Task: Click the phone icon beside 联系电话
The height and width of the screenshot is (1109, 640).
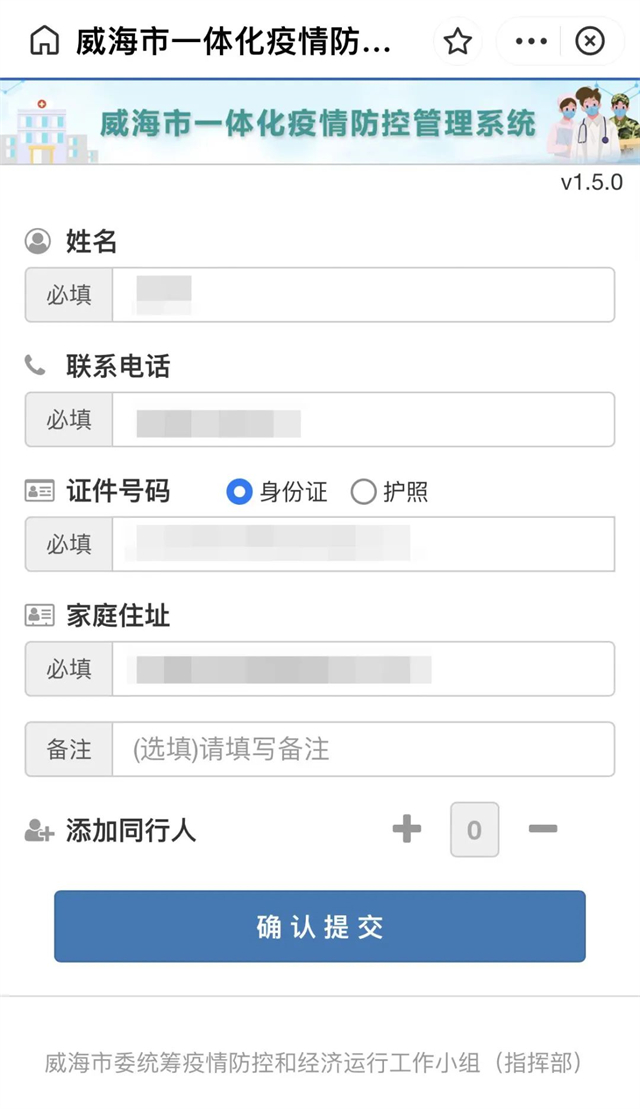Action: pos(36,366)
